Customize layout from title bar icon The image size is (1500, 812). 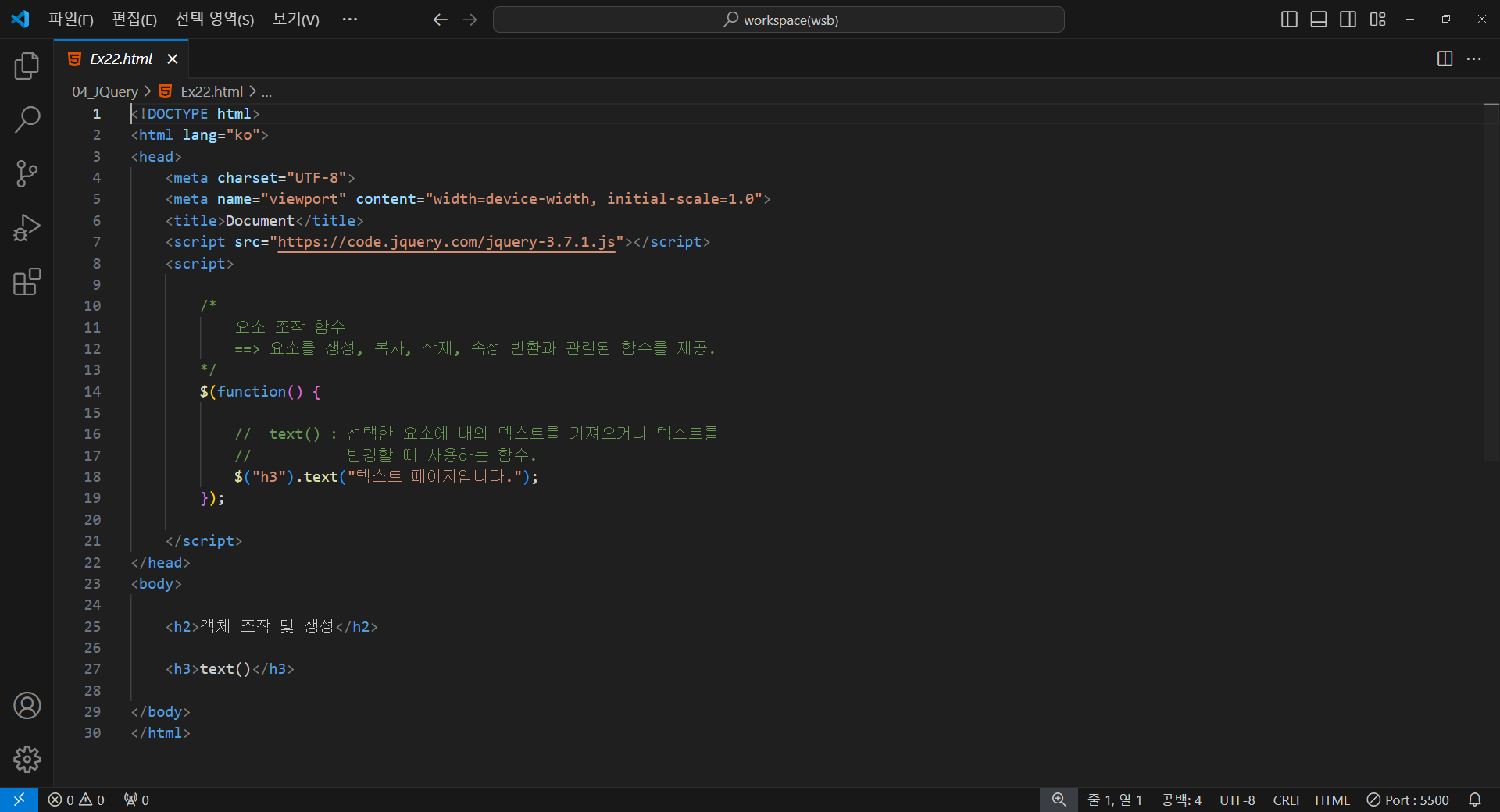coord(1377,20)
